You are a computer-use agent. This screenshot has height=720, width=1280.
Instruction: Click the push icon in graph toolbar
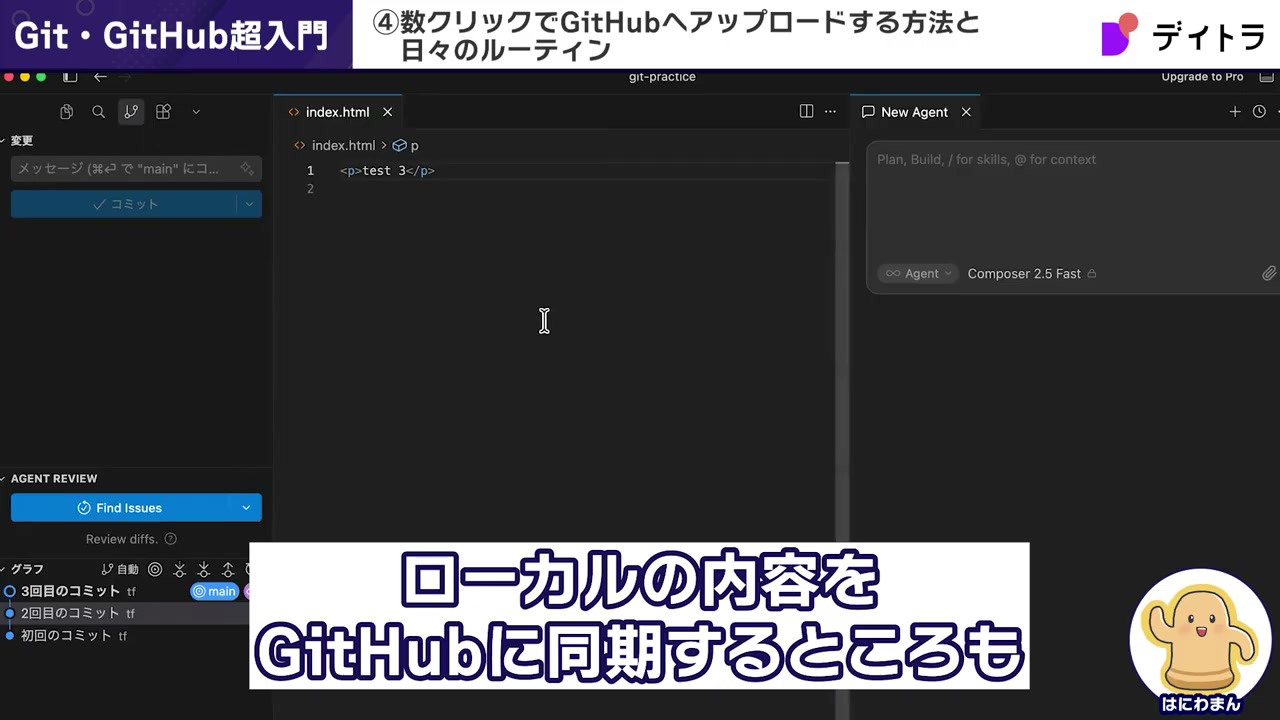coord(228,569)
